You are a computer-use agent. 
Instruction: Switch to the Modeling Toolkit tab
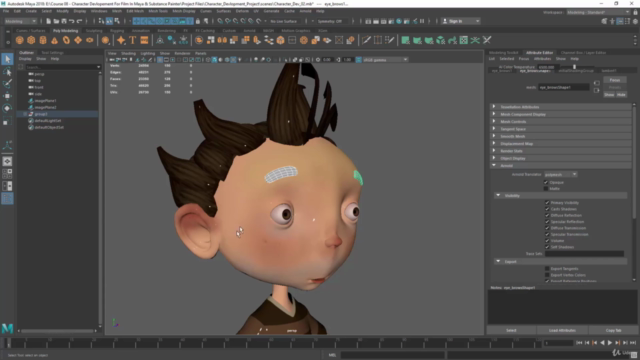click(503, 53)
